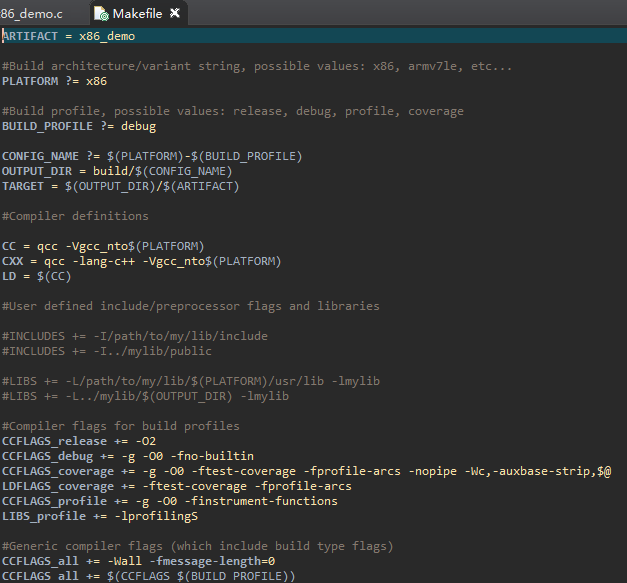
Task: Click the Makefile tab file icon
Action: tap(103, 14)
